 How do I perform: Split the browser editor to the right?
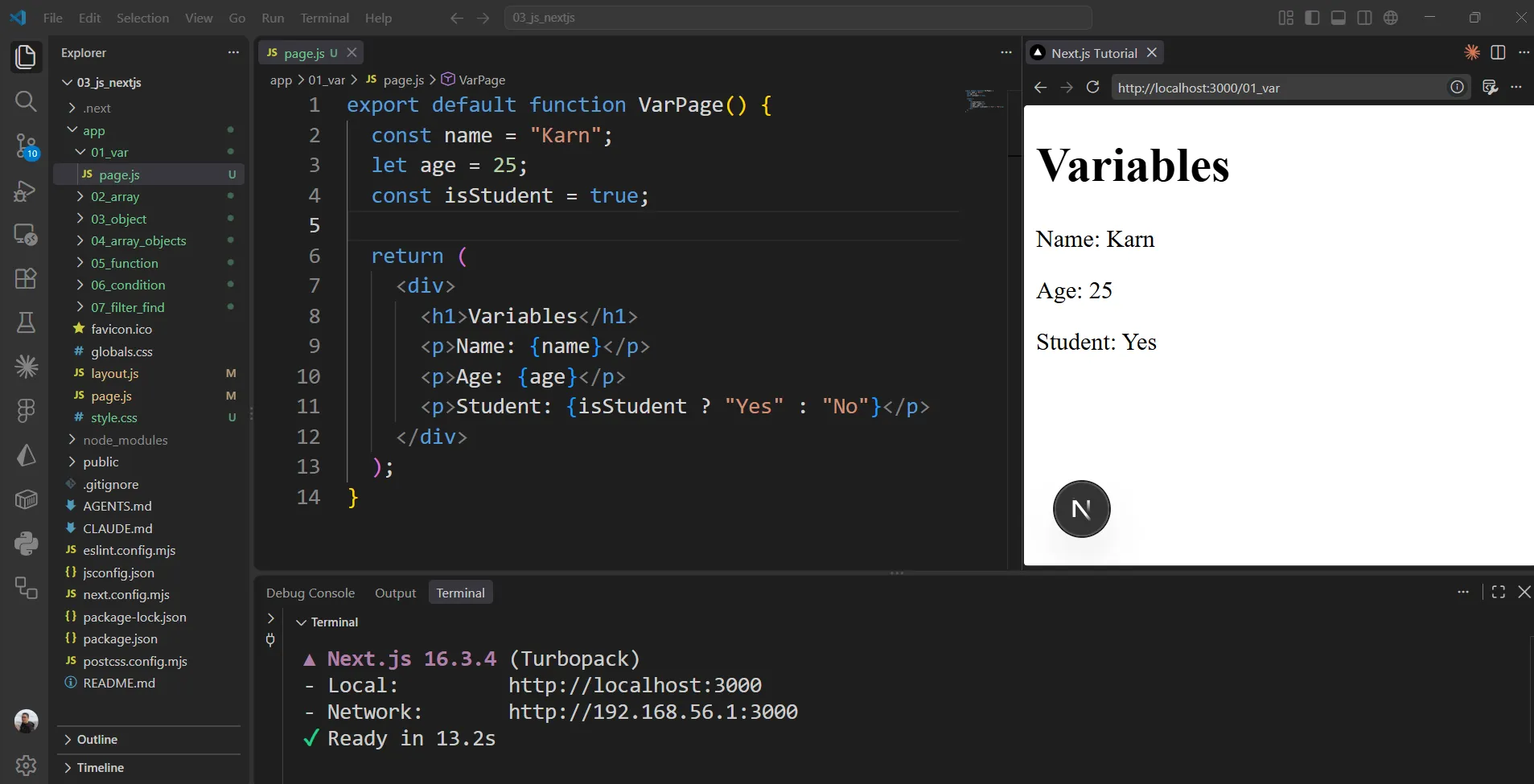(1498, 52)
